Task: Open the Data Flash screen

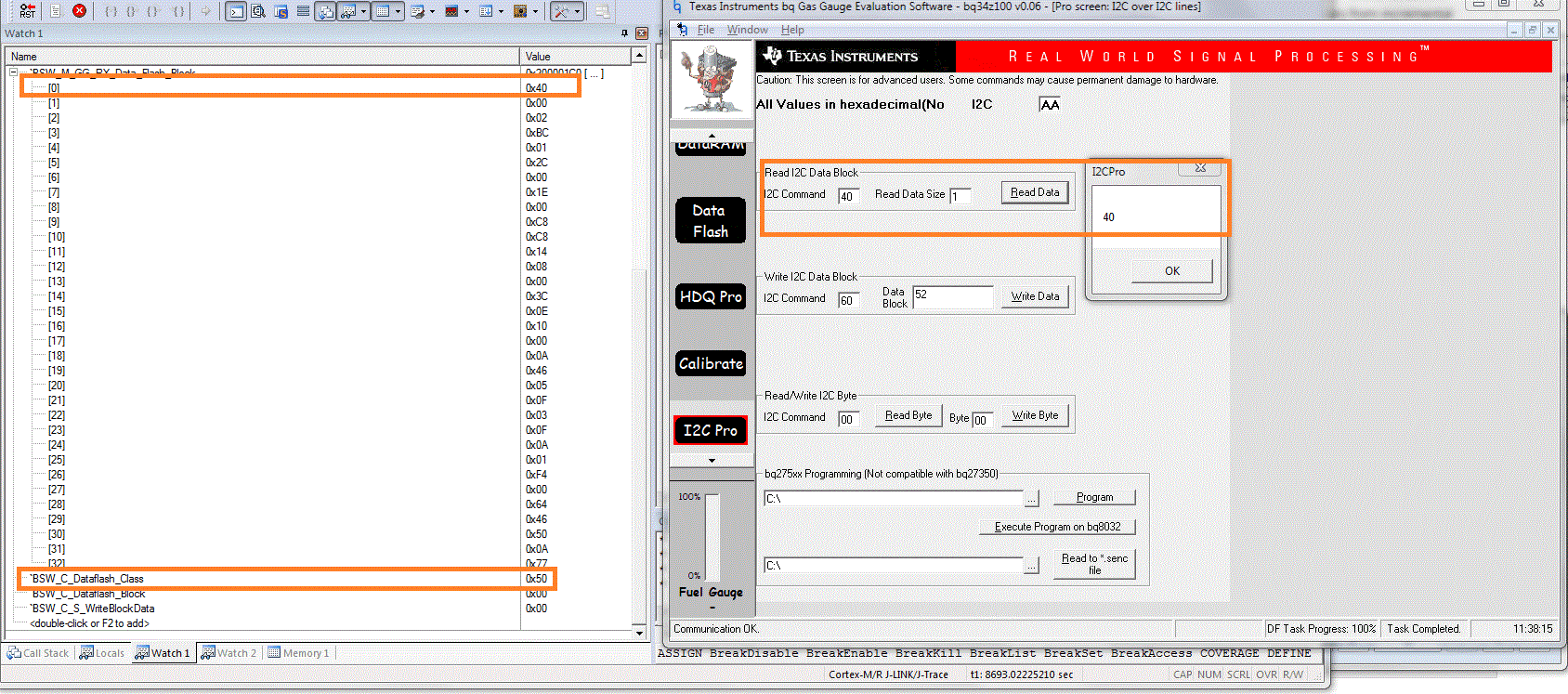Action: point(711,221)
